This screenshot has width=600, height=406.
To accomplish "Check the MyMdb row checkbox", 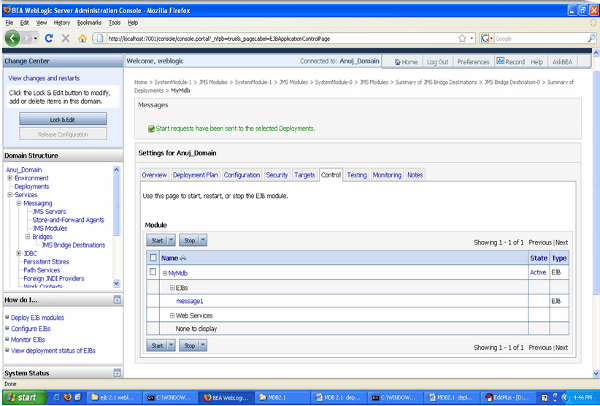I will coord(153,272).
